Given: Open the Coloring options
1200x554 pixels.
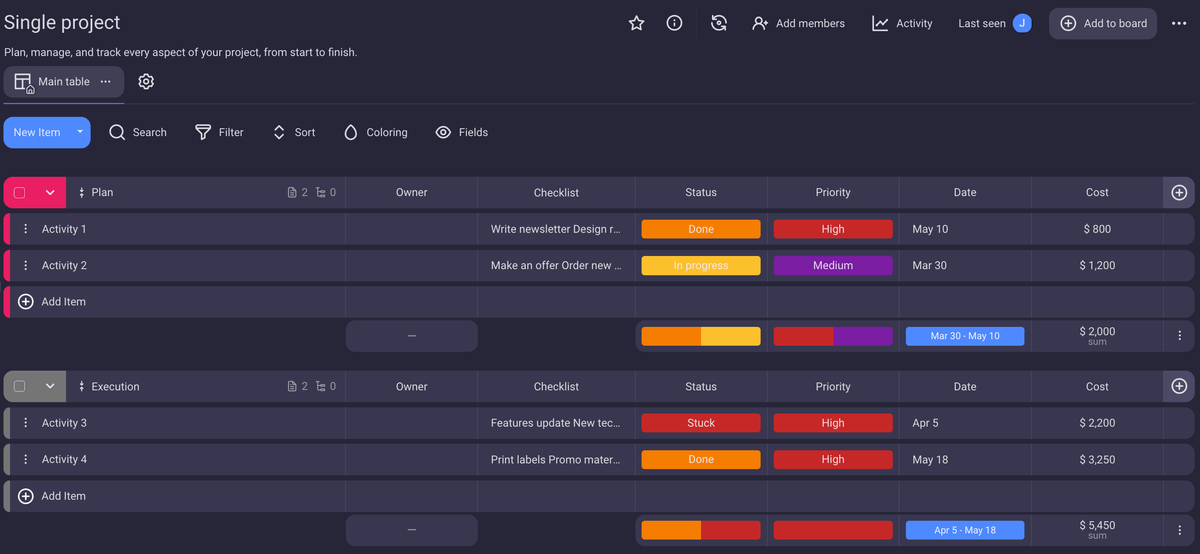Looking at the screenshot, I should [x=375, y=132].
